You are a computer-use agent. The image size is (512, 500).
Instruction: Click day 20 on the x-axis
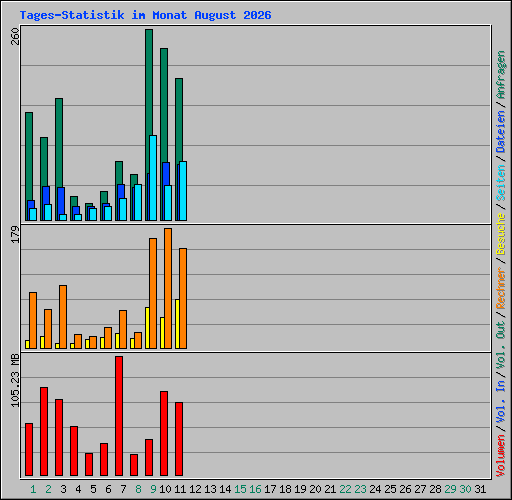coord(315,489)
